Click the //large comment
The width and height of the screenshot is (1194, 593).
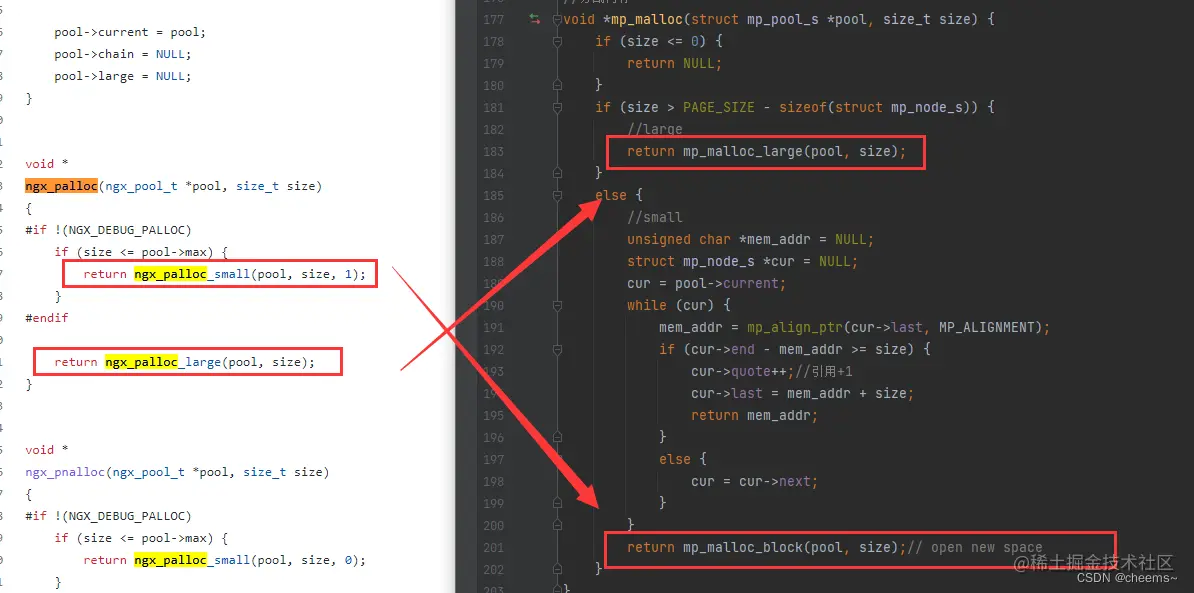click(655, 129)
